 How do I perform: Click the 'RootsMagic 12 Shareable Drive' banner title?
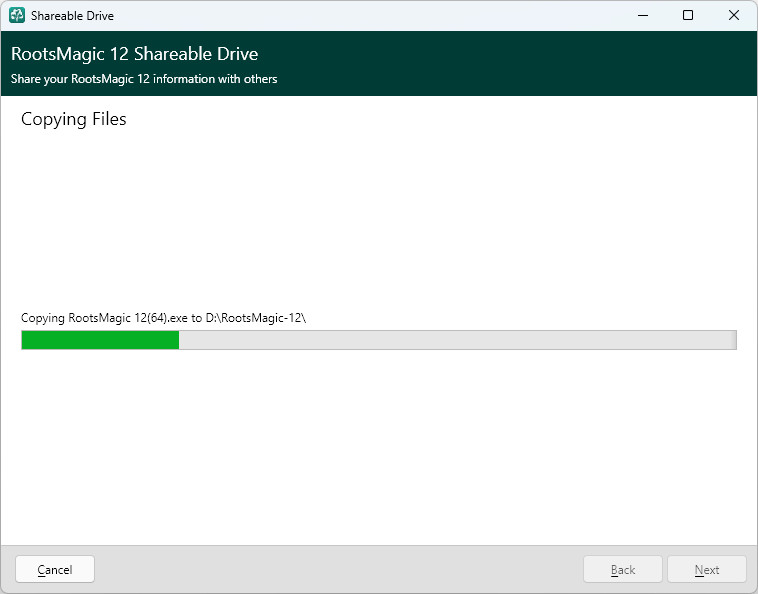pyautogui.click(x=134, y=54)
